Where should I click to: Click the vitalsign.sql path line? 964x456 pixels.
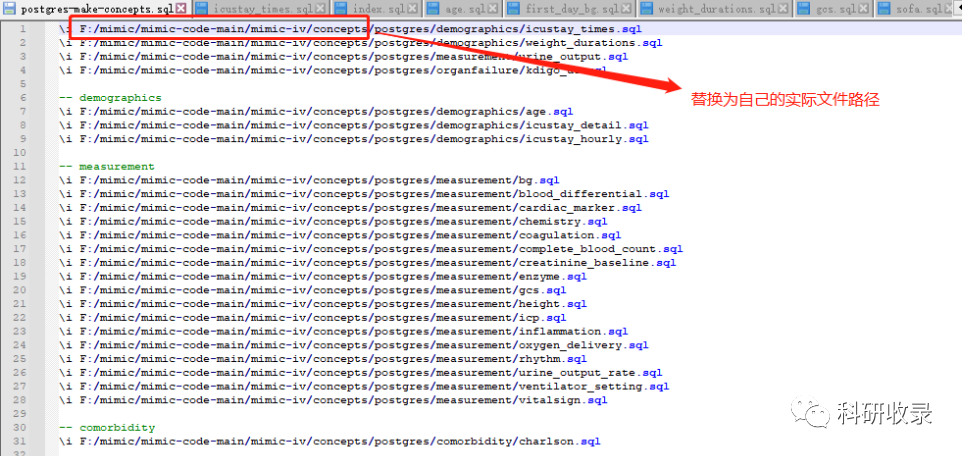(333, 400)
